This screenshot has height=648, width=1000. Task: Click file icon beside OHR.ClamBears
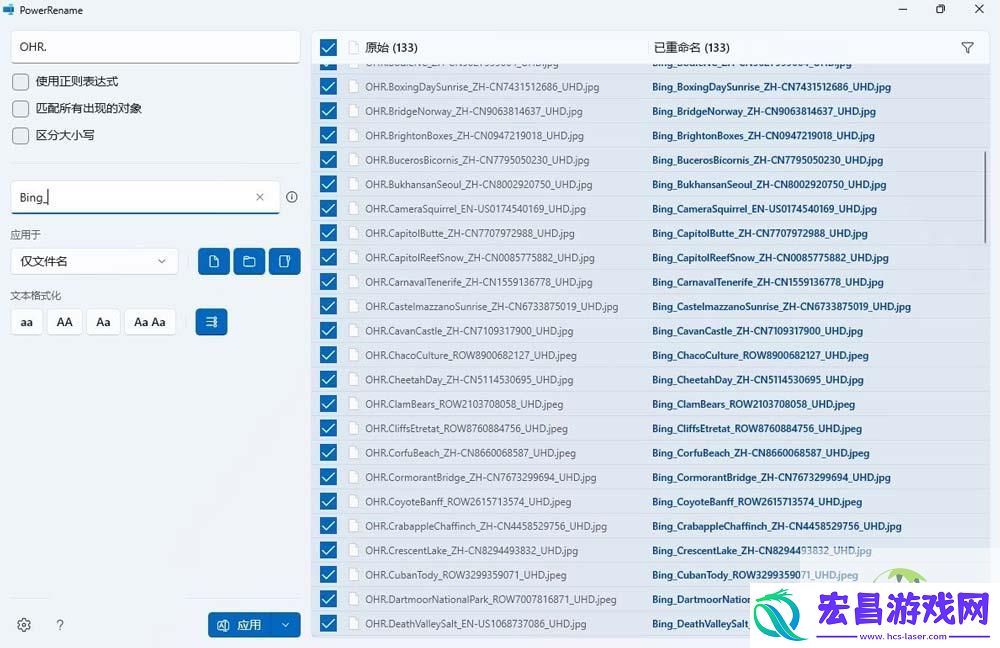[353, 404]
